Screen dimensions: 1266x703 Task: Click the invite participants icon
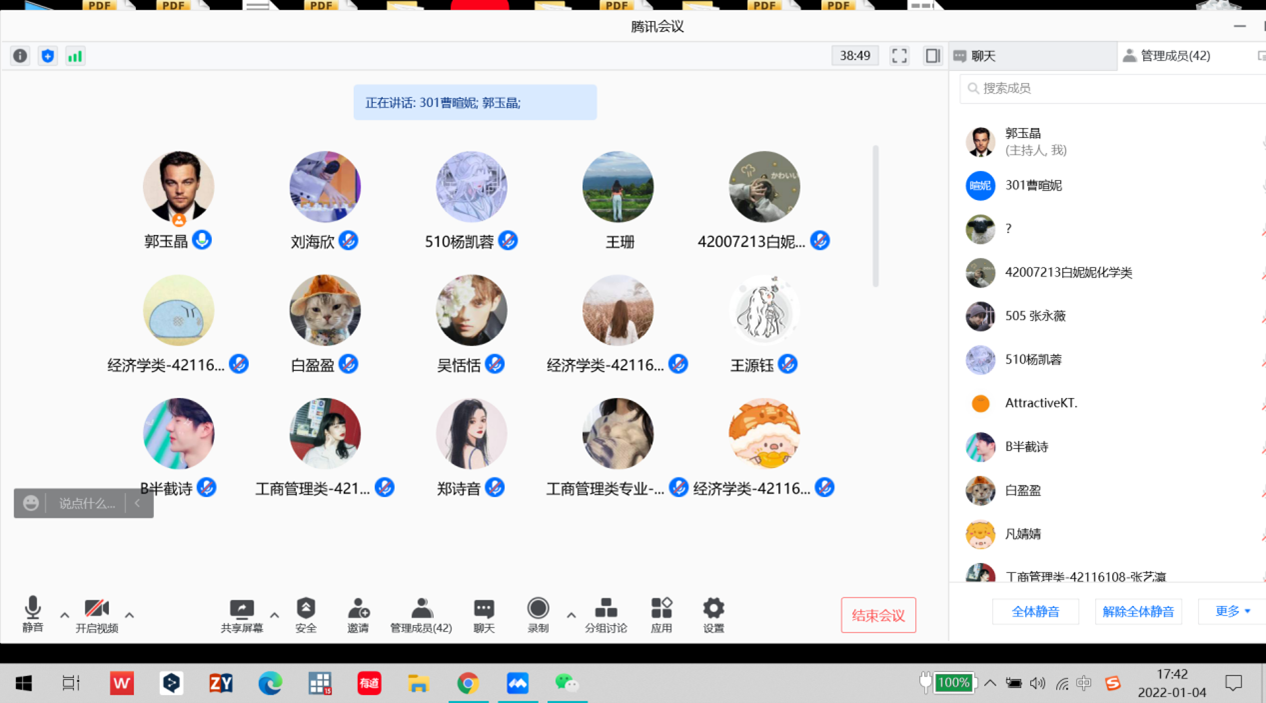click(x=358, y=610)
